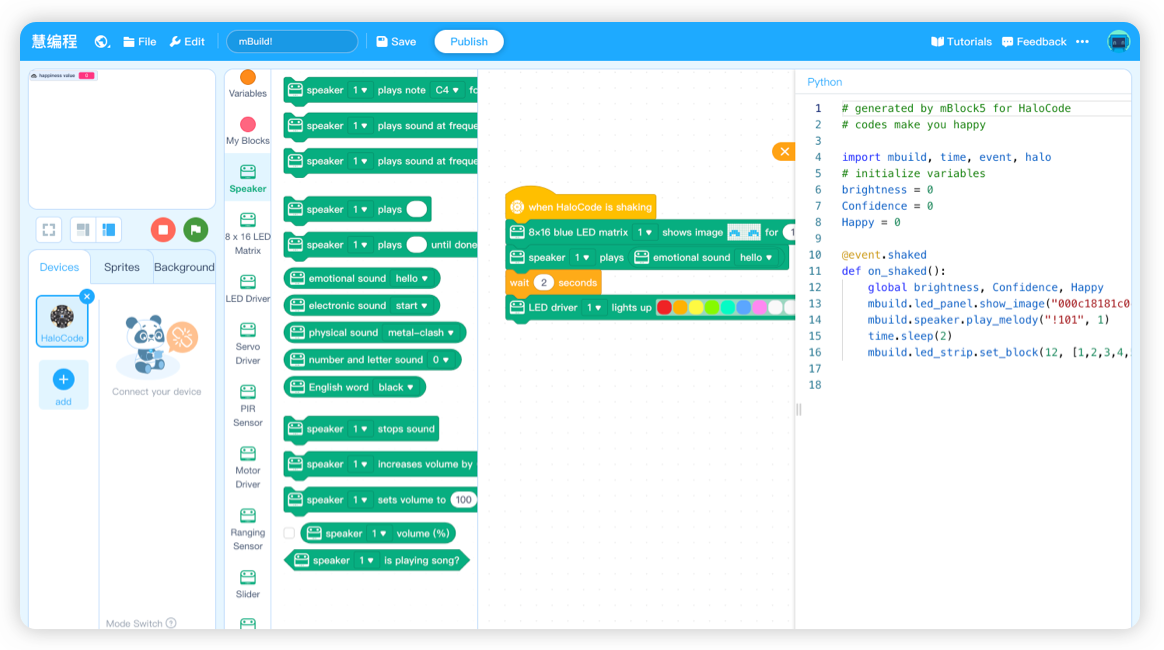The height and width of the screenshot is (650, 1164).
Task: Pick the green LED color swatch
Action: 712,307
